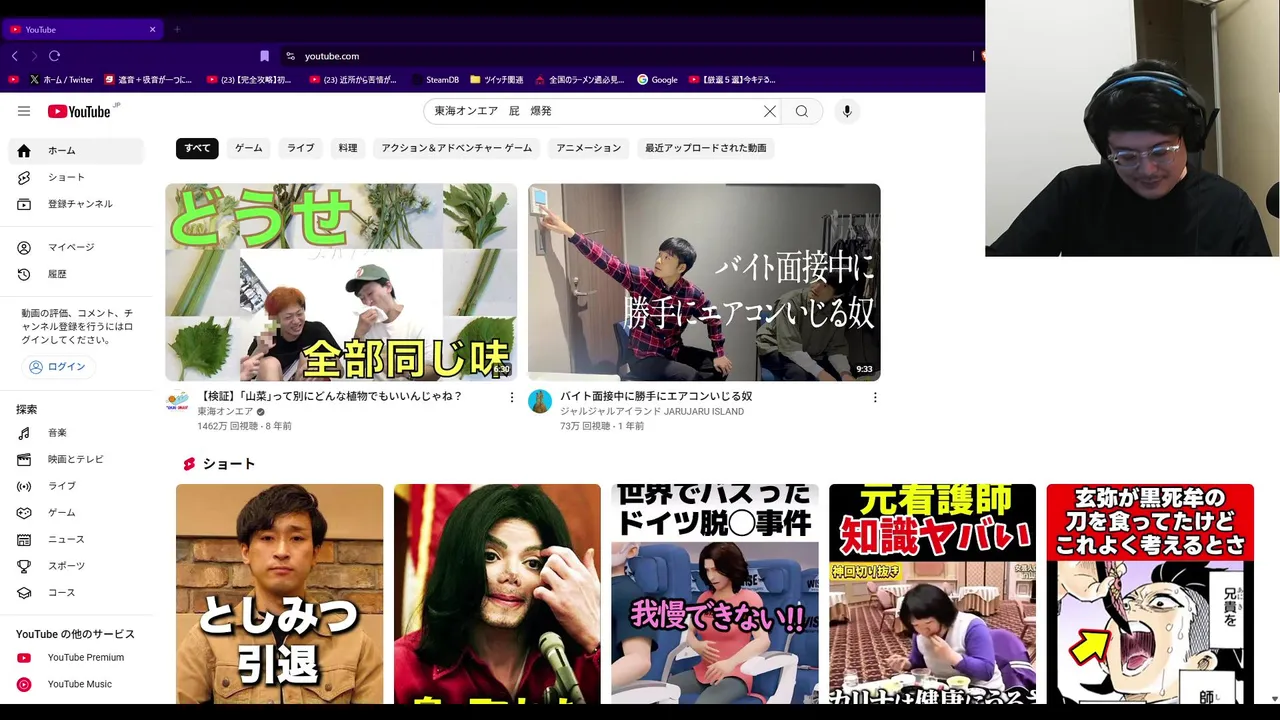Open ジャルジャルアイランド JARUJARU ISLAND channel link
1280x720 pixels.
(x=652, y=412)
